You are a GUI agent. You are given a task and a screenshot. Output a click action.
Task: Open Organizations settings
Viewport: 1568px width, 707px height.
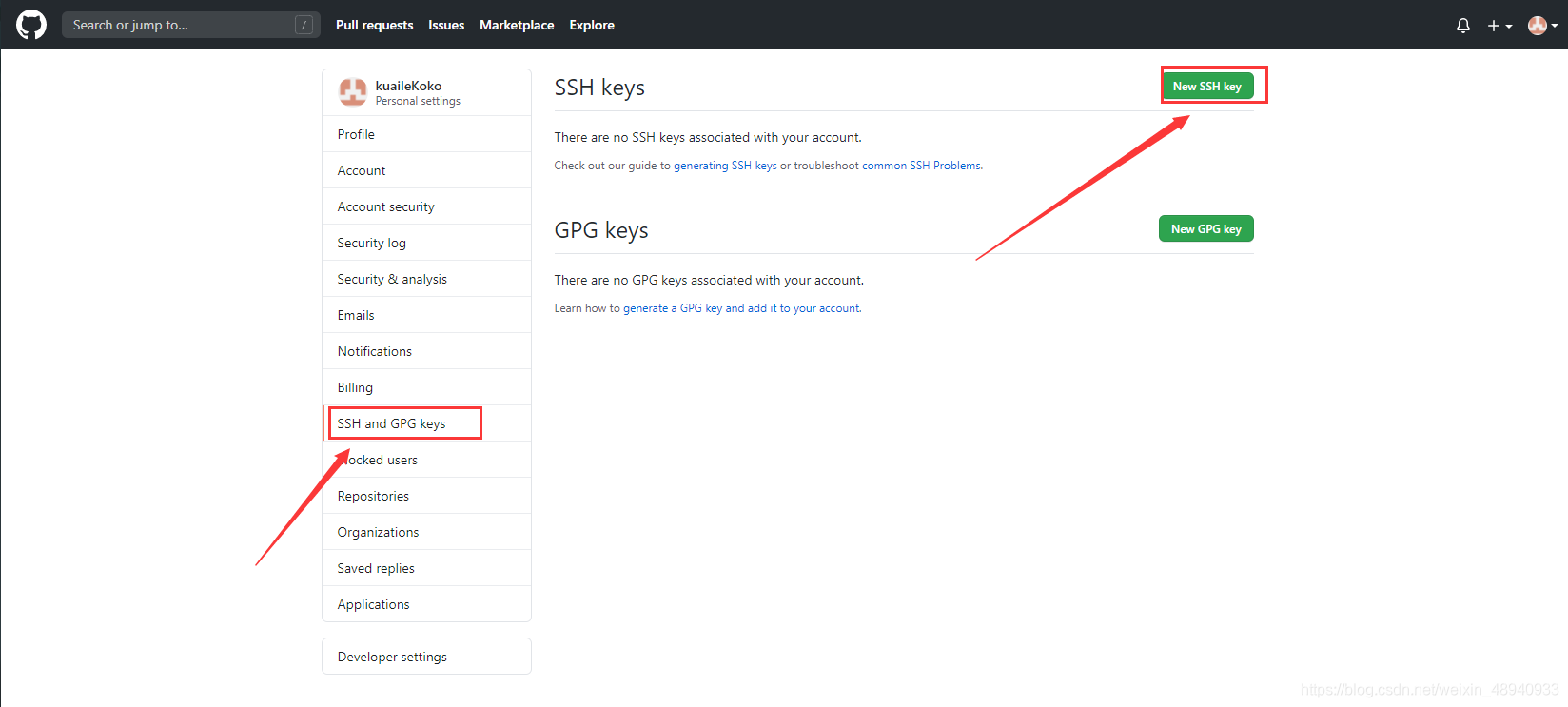[426, 532]
